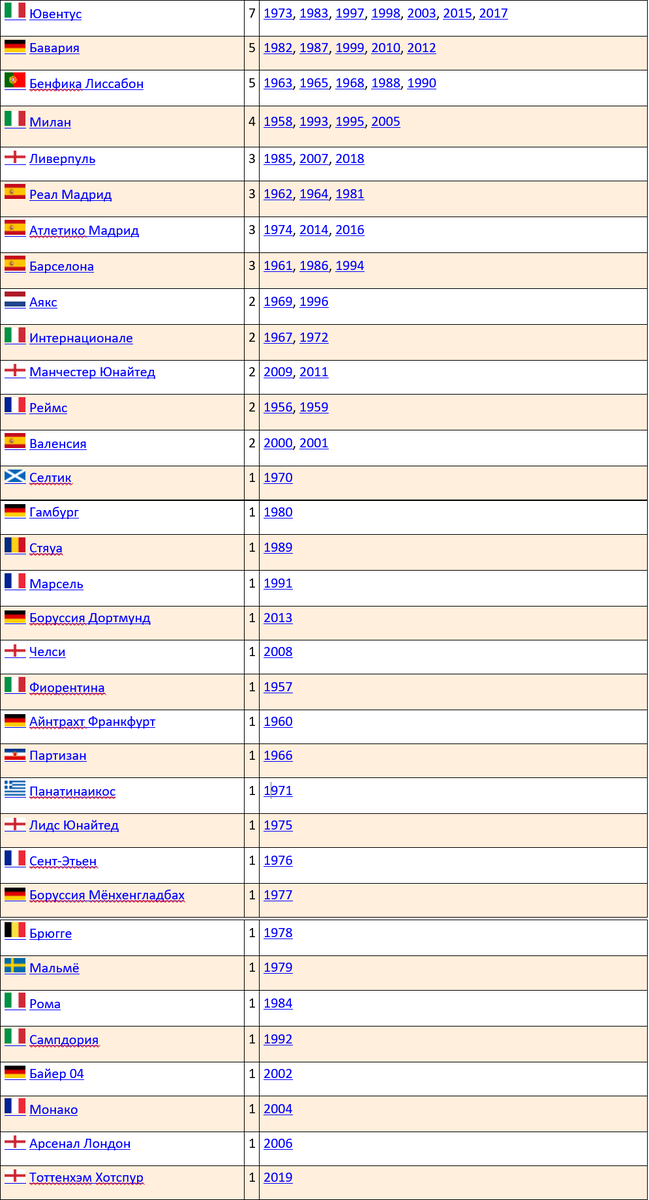Screen dimensions: 649x1200
Task: Open the 2005 year link in Милан row
Action: click(385, 122)
